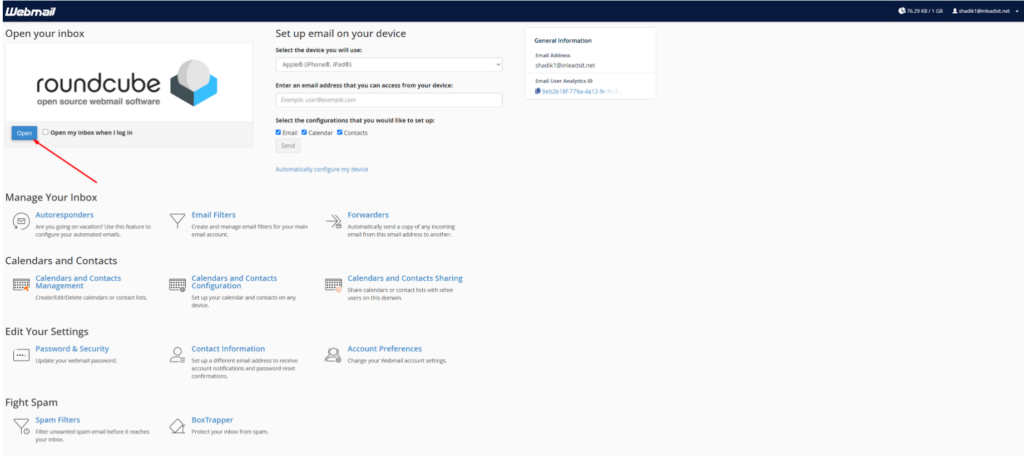1024x456 pixels.
Task: Open Automatically configure my device link
Action: (322, 169)
